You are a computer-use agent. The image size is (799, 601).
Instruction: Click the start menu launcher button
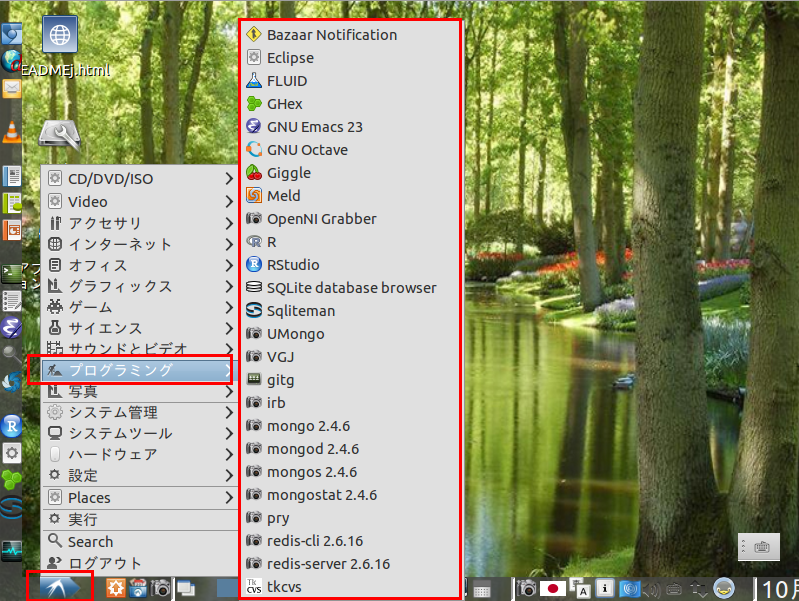tap(60, 588)
